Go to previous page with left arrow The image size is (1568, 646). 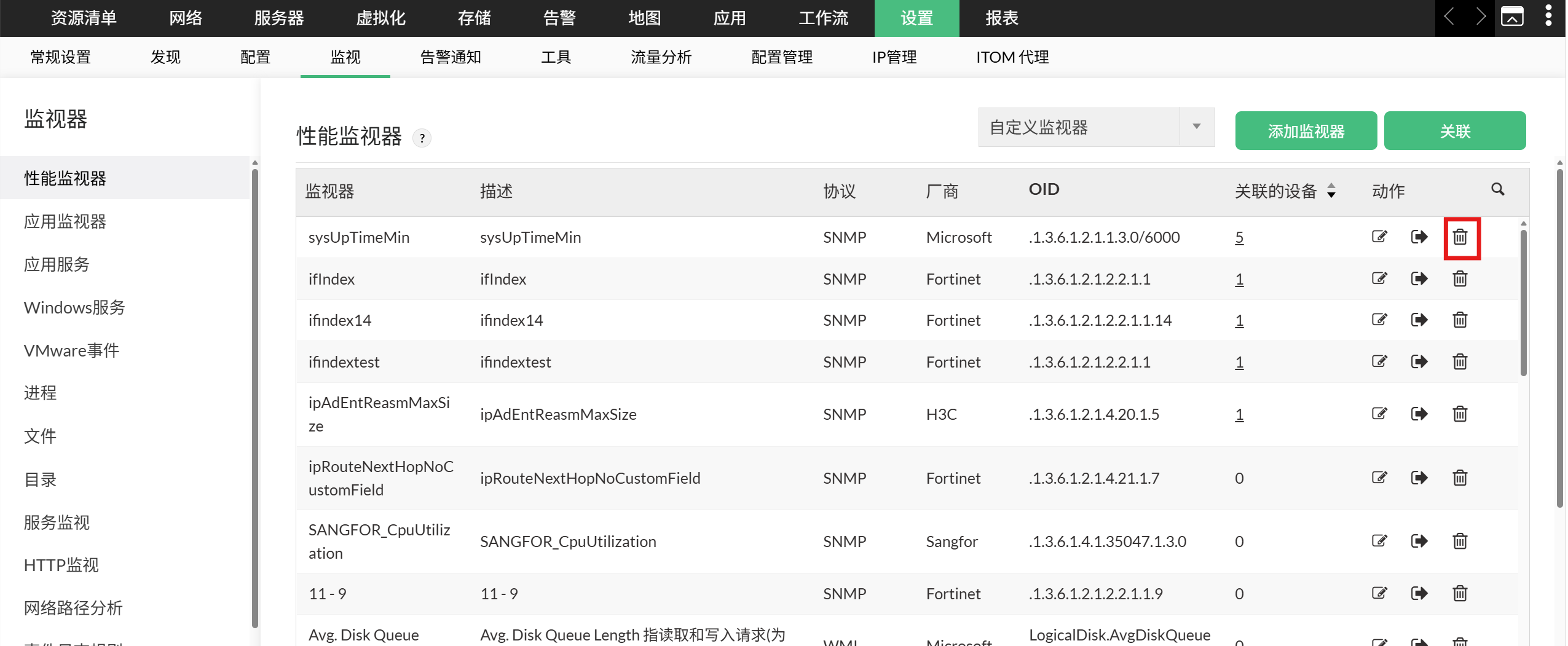[1449, 17]
